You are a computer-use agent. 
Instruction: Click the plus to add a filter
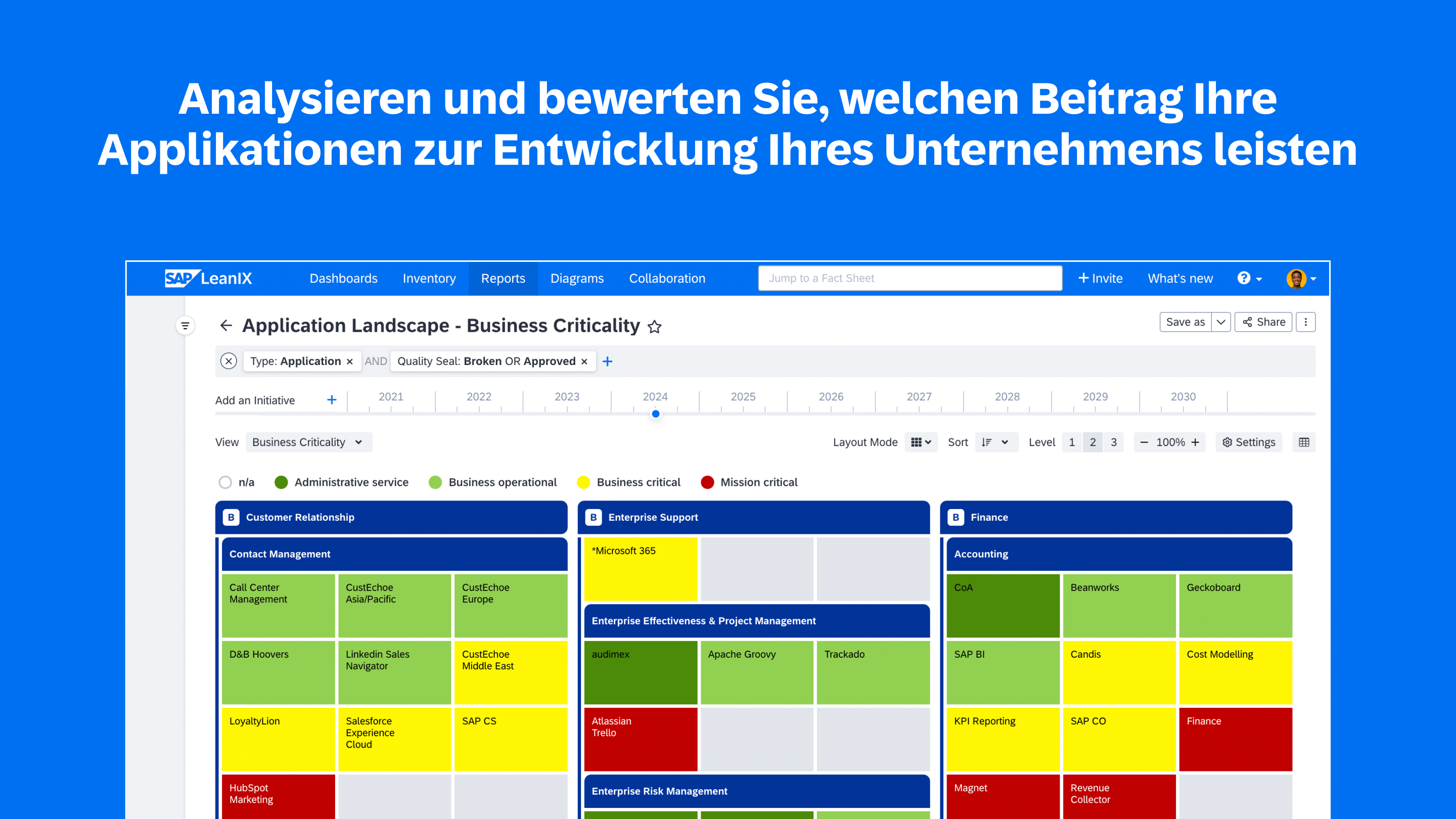point(608,361)
